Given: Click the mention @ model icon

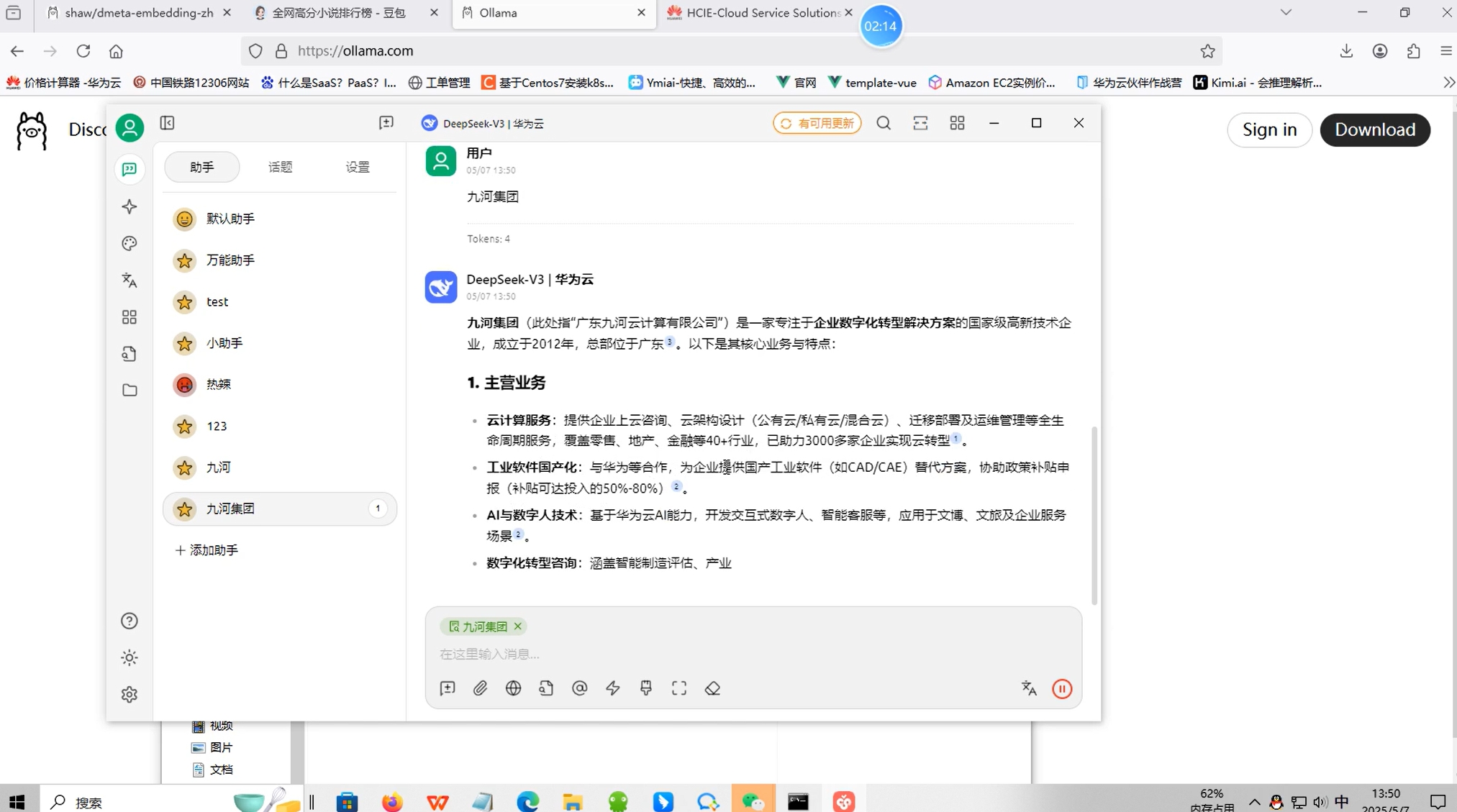Looking at the screenshot, I should coord(579,688).
